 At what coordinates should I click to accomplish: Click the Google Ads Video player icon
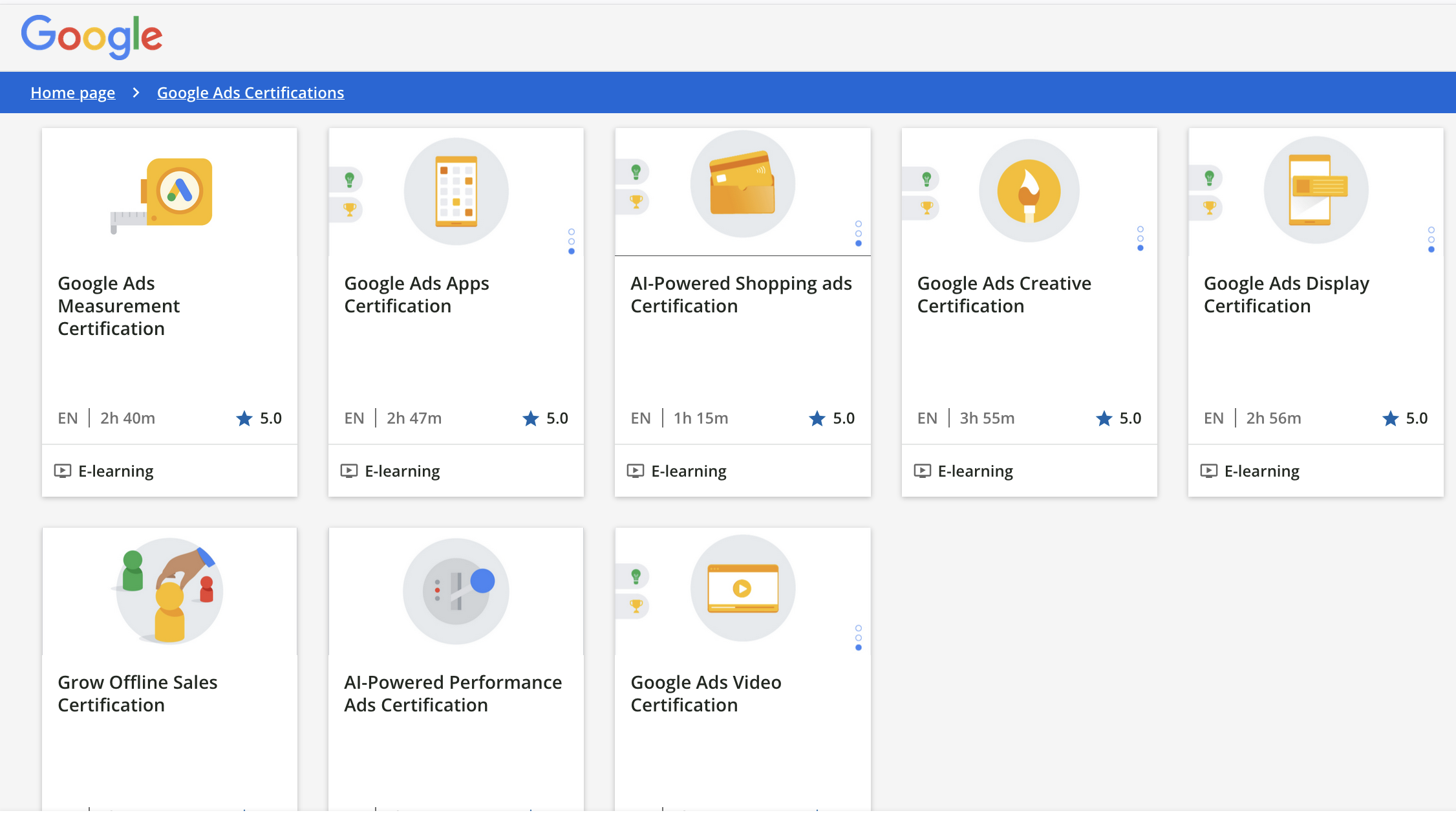742,588
